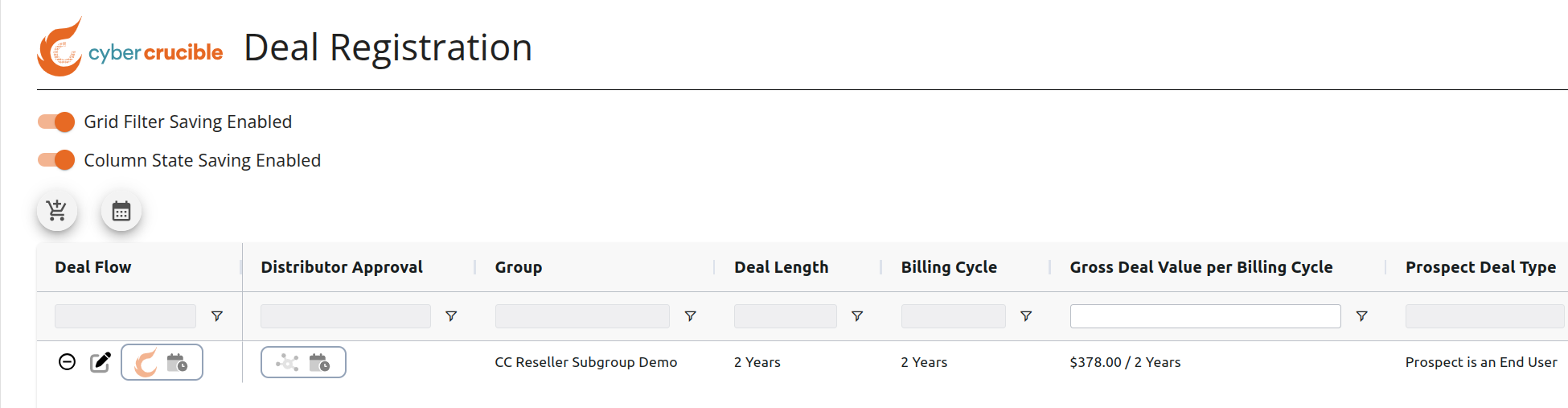
Task: Open the Gross Deal Value filter funnel
Action: 1361,316
